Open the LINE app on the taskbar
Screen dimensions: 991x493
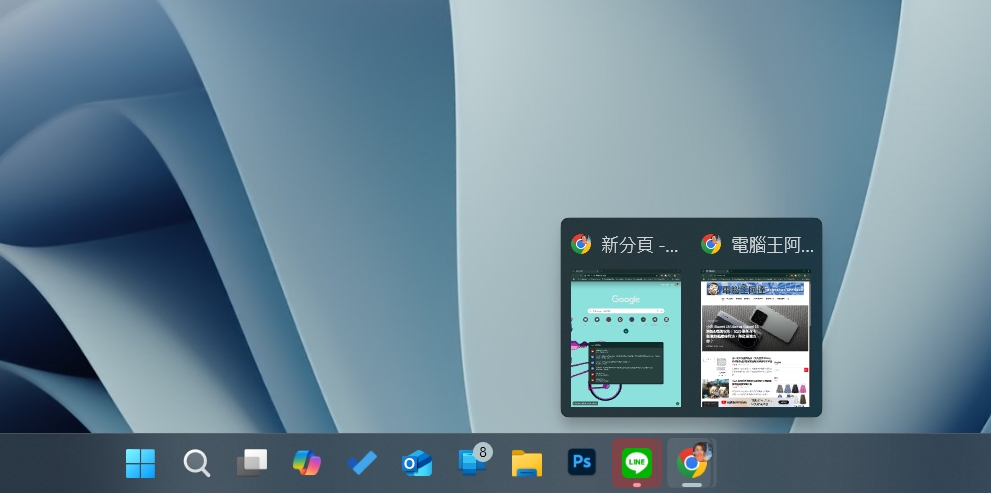coord(636,463)
